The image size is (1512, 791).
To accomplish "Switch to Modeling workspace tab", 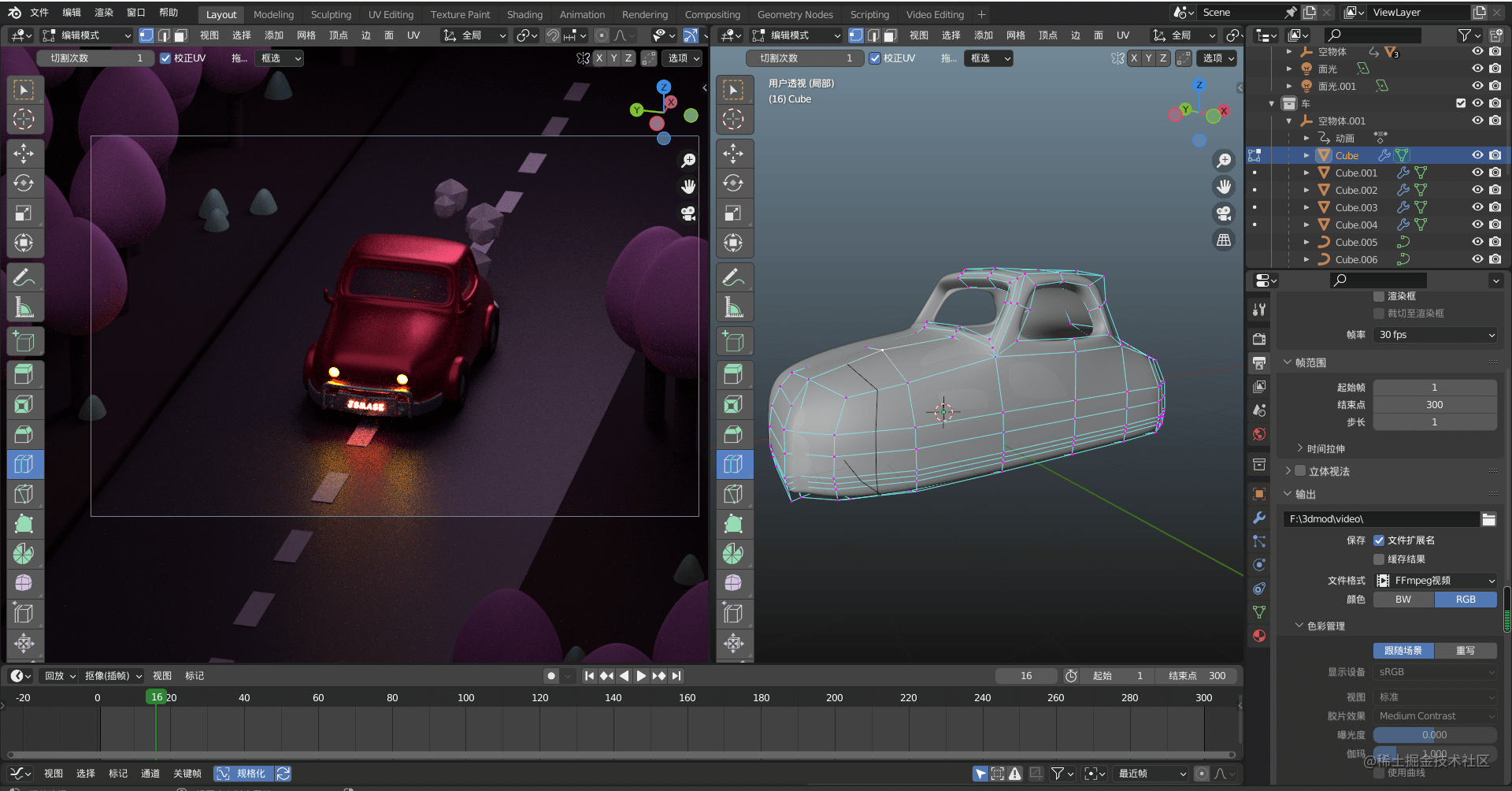I will point(273,15).
